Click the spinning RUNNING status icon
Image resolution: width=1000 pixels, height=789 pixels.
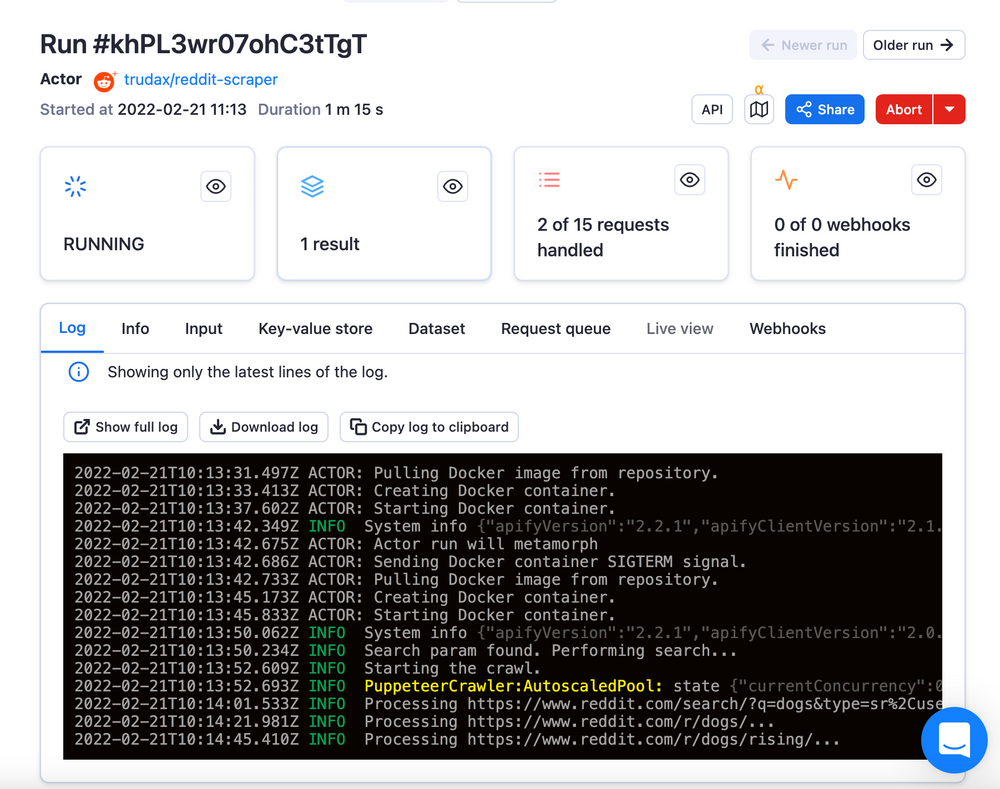[75, 186]
